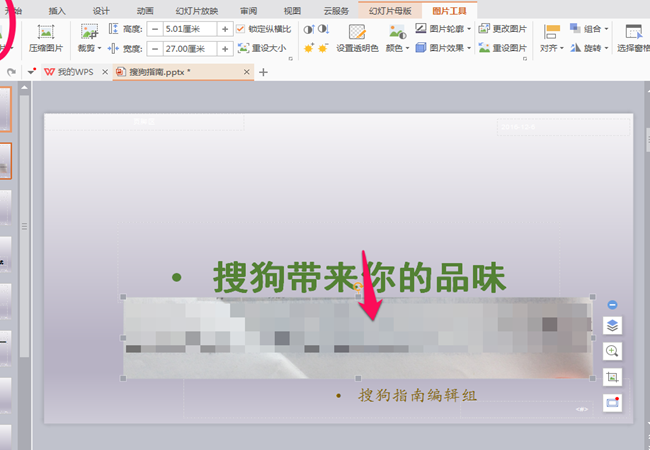The width and height of the screenshot is (650, 450).
Task: Click the 设置透明色 set transparent color icon
Action: click(357, 32)
